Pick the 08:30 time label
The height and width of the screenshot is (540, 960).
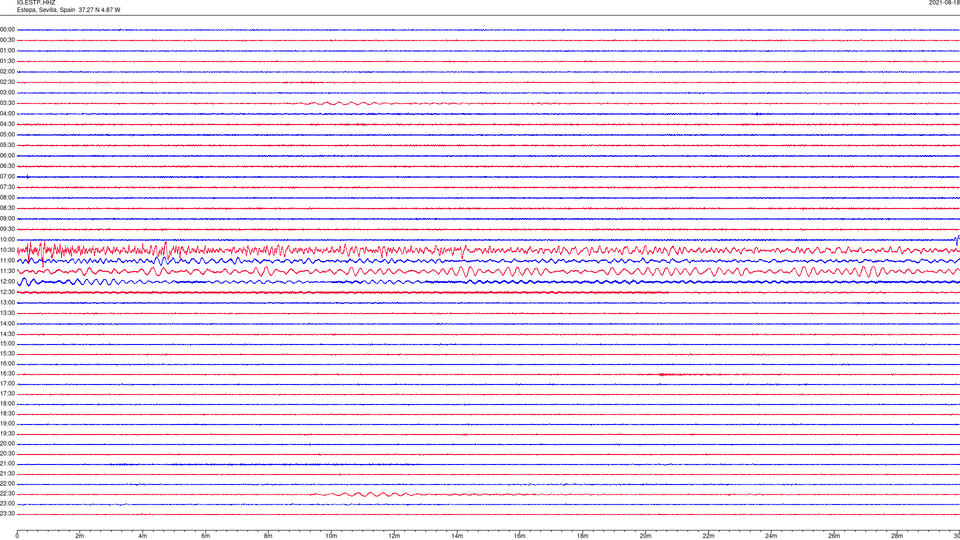(x=7, y=208)
